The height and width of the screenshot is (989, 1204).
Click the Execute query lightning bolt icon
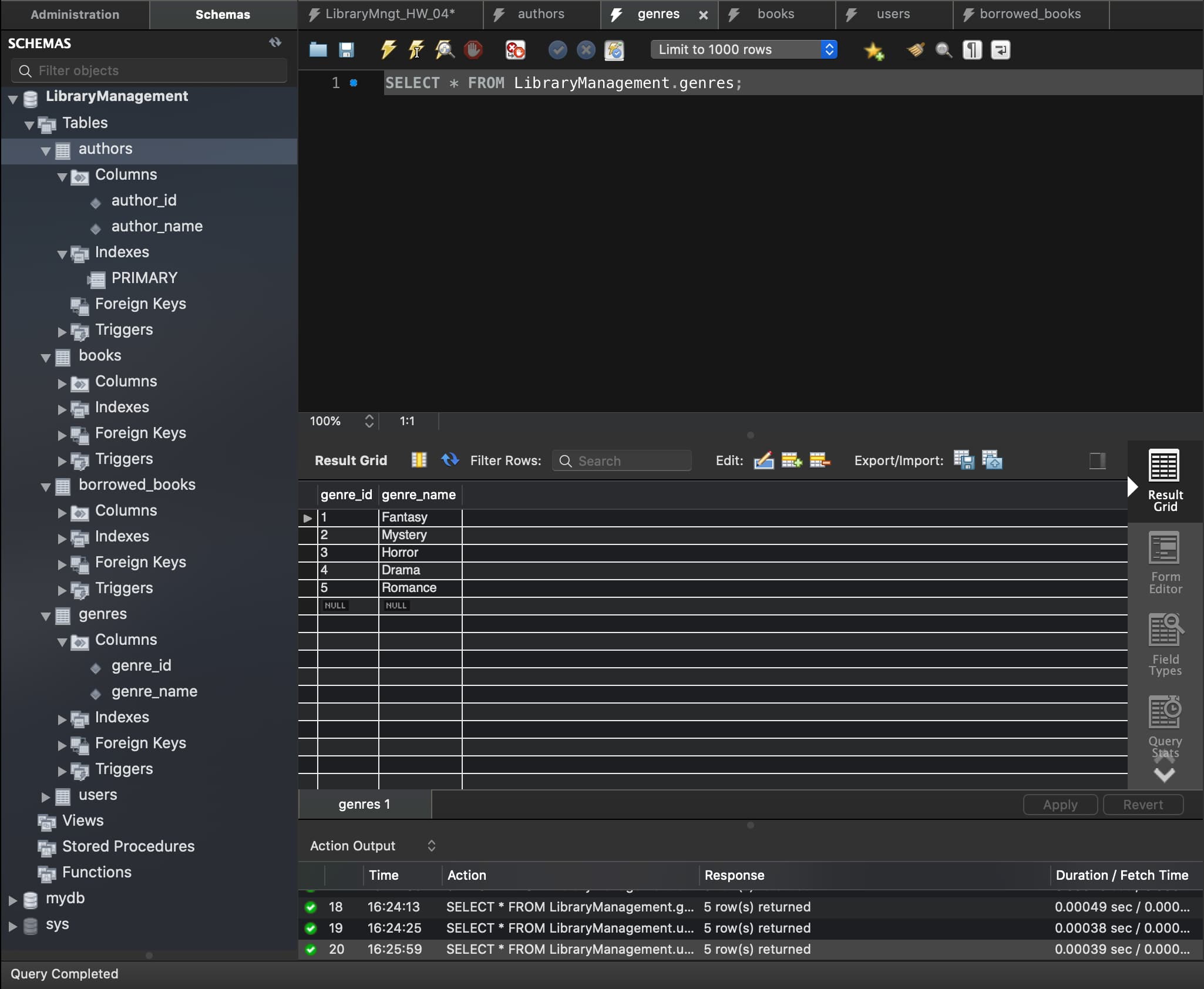tap(388, 50)
